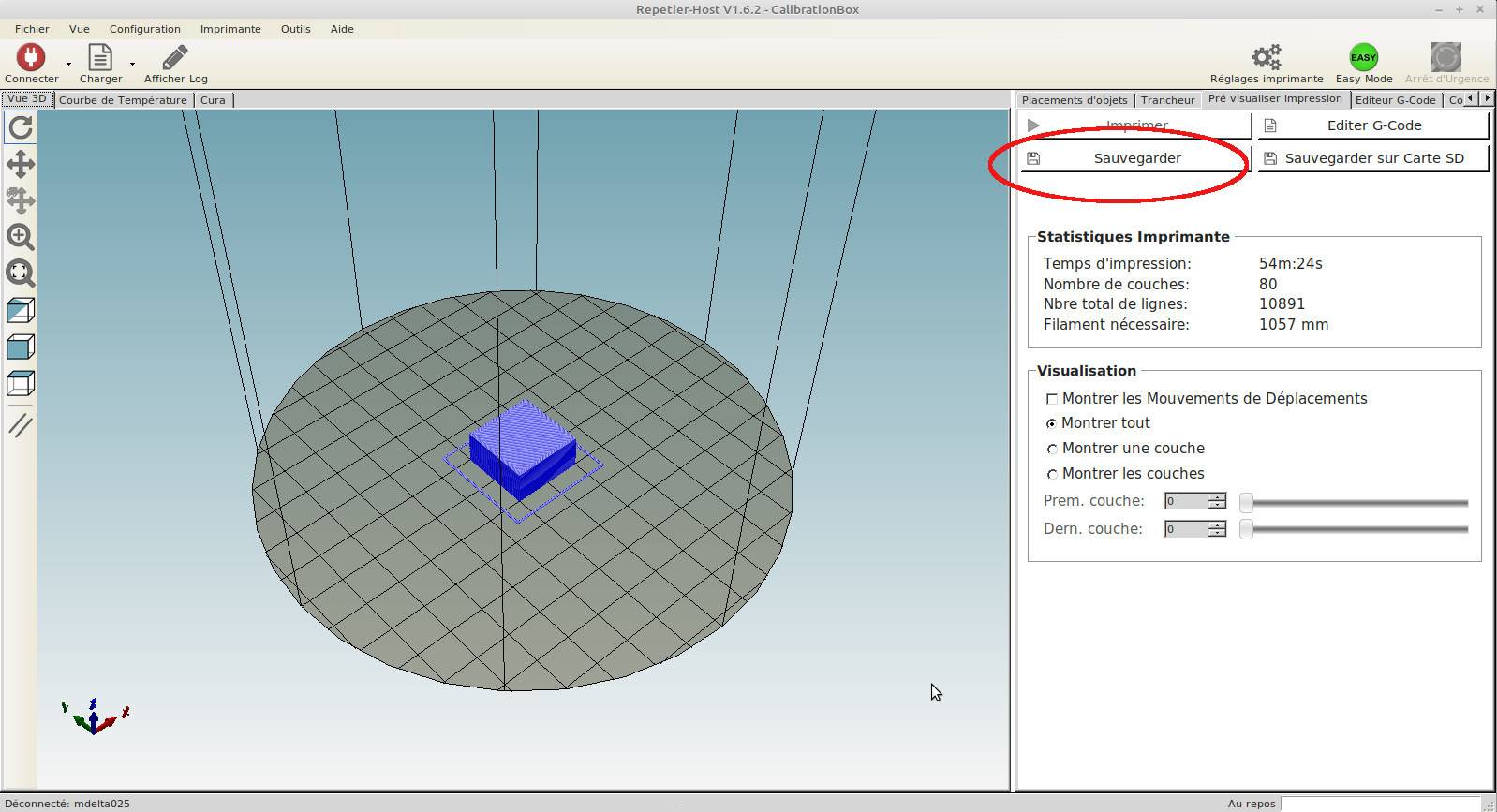1497x812 pixels.
Task: Click the Sauvegarder button
Action: 1136,158
